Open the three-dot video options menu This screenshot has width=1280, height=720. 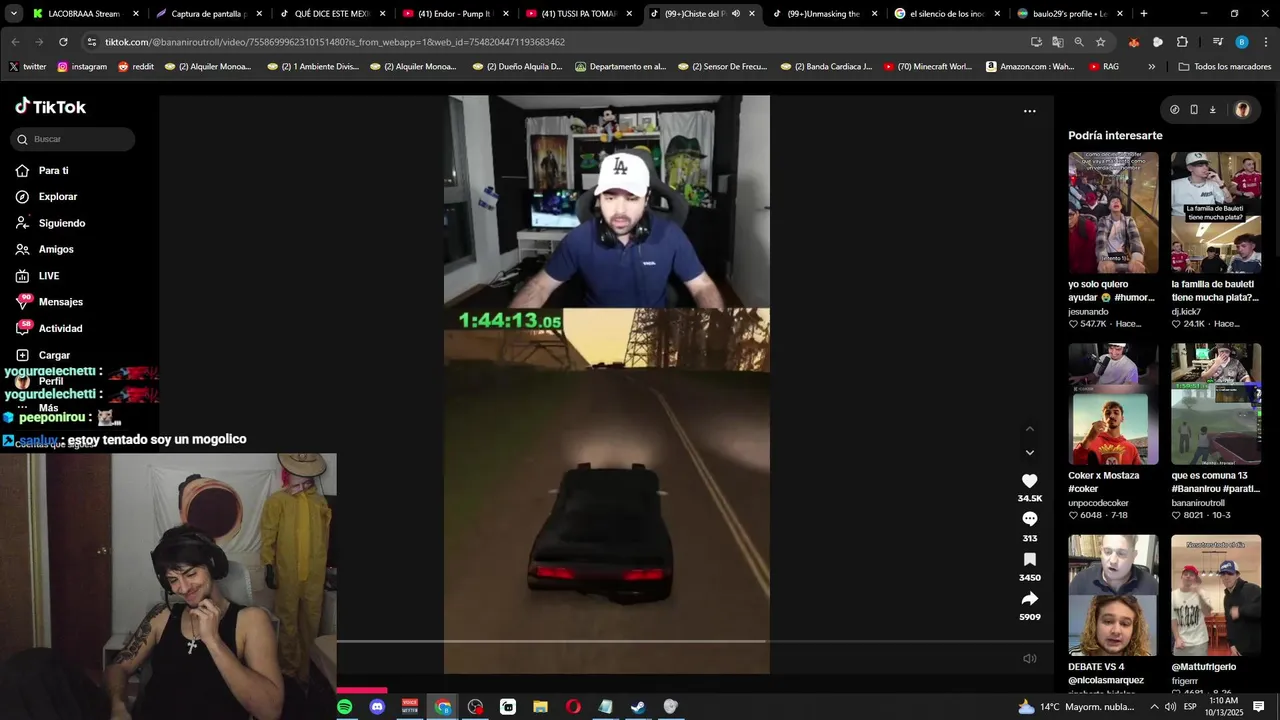[1030, 111]
